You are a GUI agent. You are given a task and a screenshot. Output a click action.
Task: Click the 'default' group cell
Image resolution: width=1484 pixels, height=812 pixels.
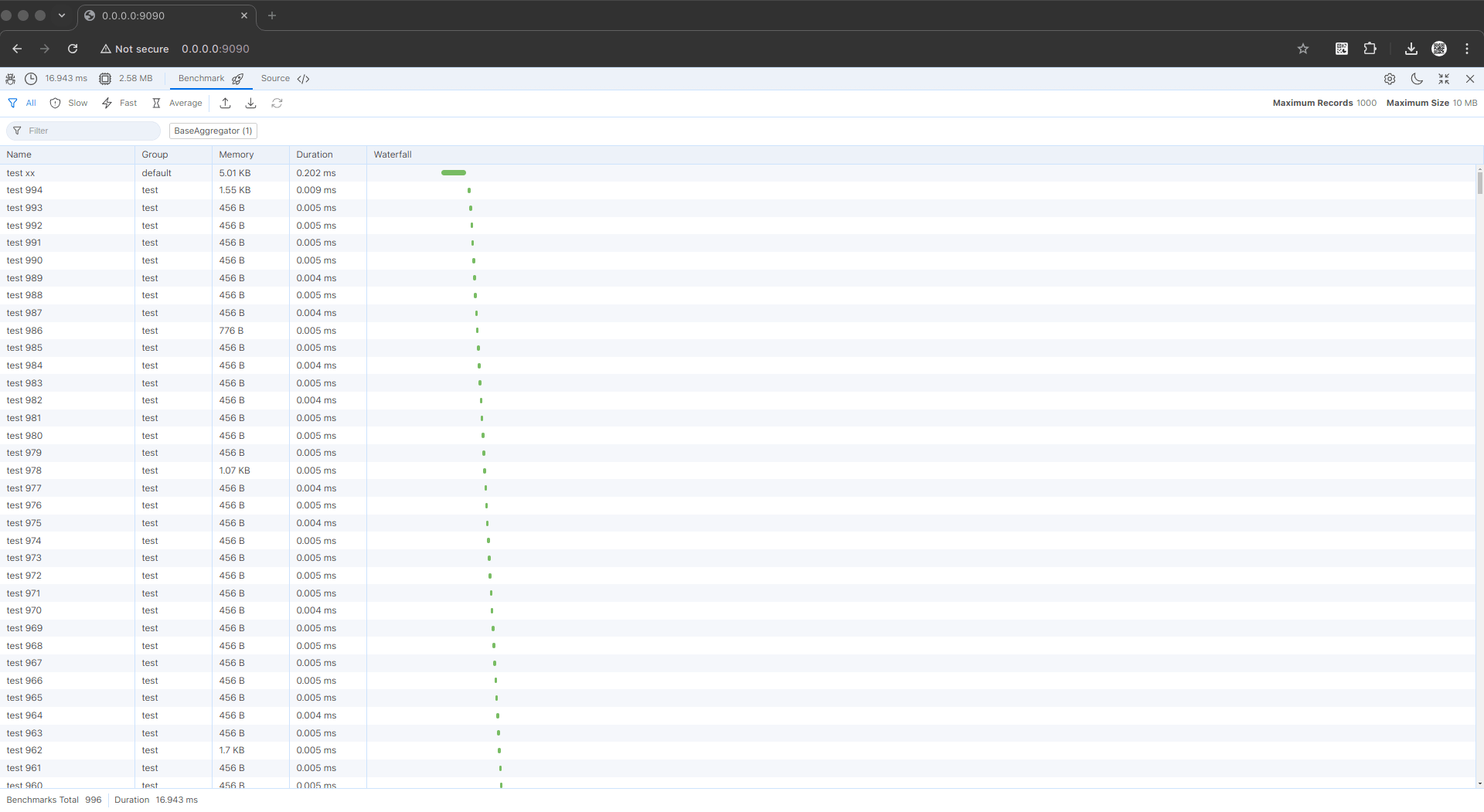(x=157, y=173)
